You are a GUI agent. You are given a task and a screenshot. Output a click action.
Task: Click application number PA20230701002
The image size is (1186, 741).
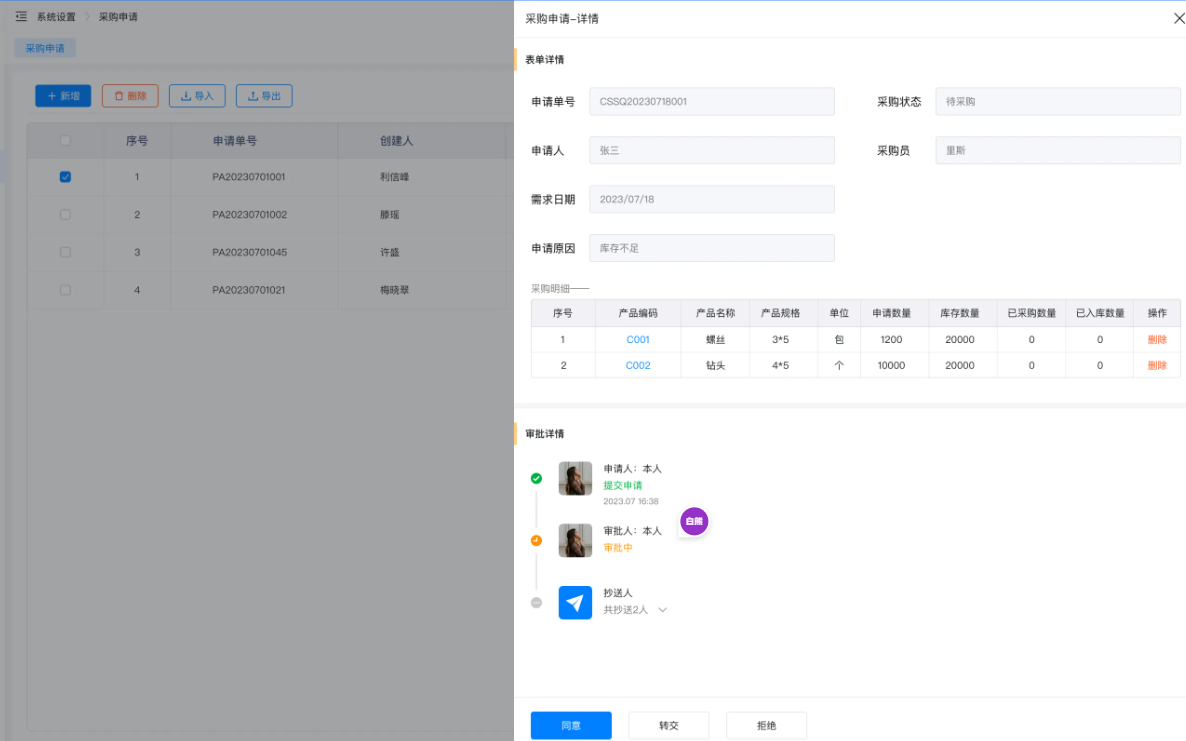click(250, 215)
